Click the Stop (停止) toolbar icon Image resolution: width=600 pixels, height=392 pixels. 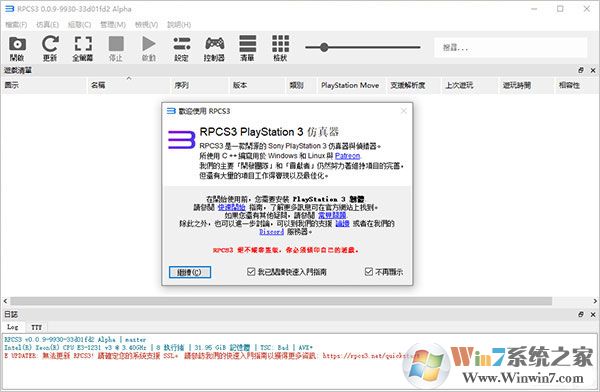point(116,48)
